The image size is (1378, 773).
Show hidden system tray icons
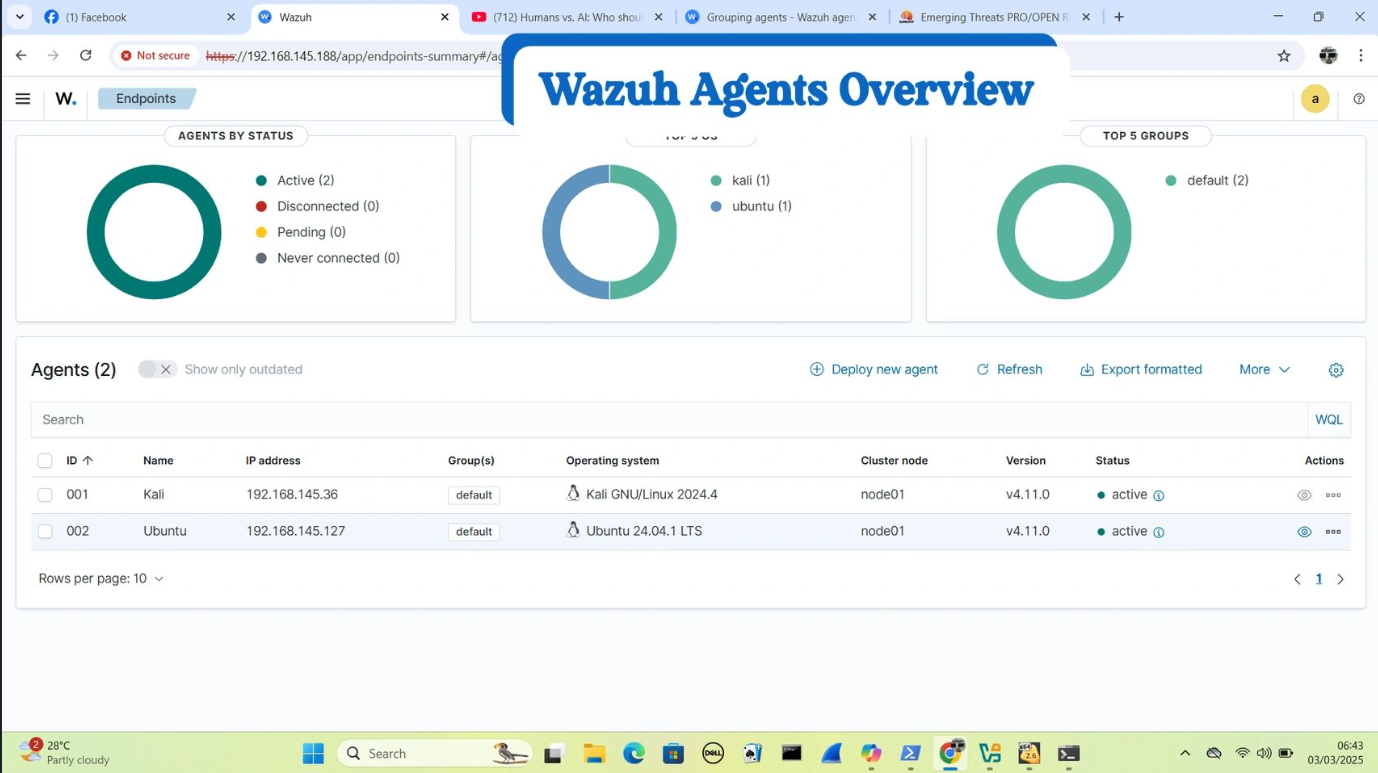coord(1185,754)
